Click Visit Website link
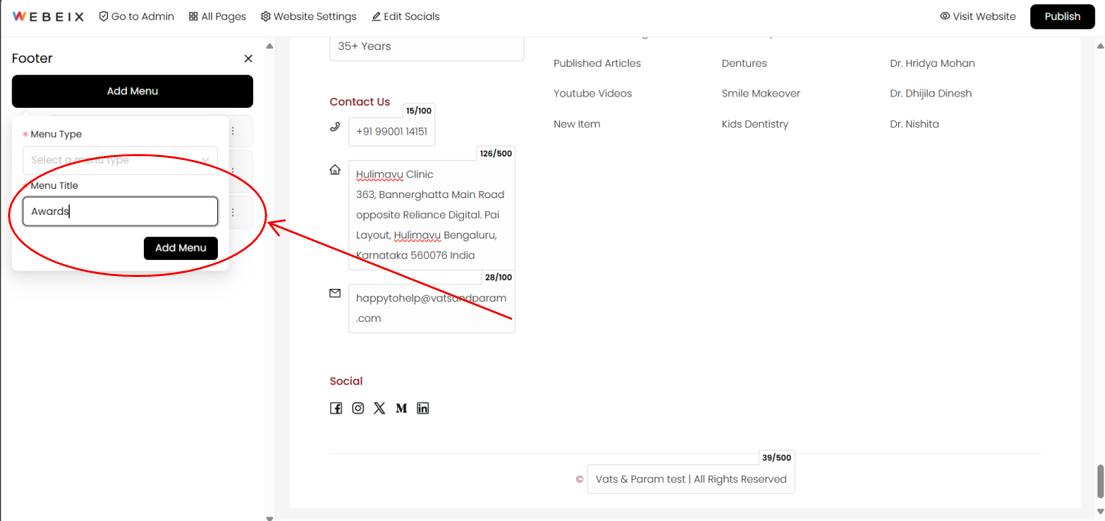The image size is (1105, 521). (977, 16)
